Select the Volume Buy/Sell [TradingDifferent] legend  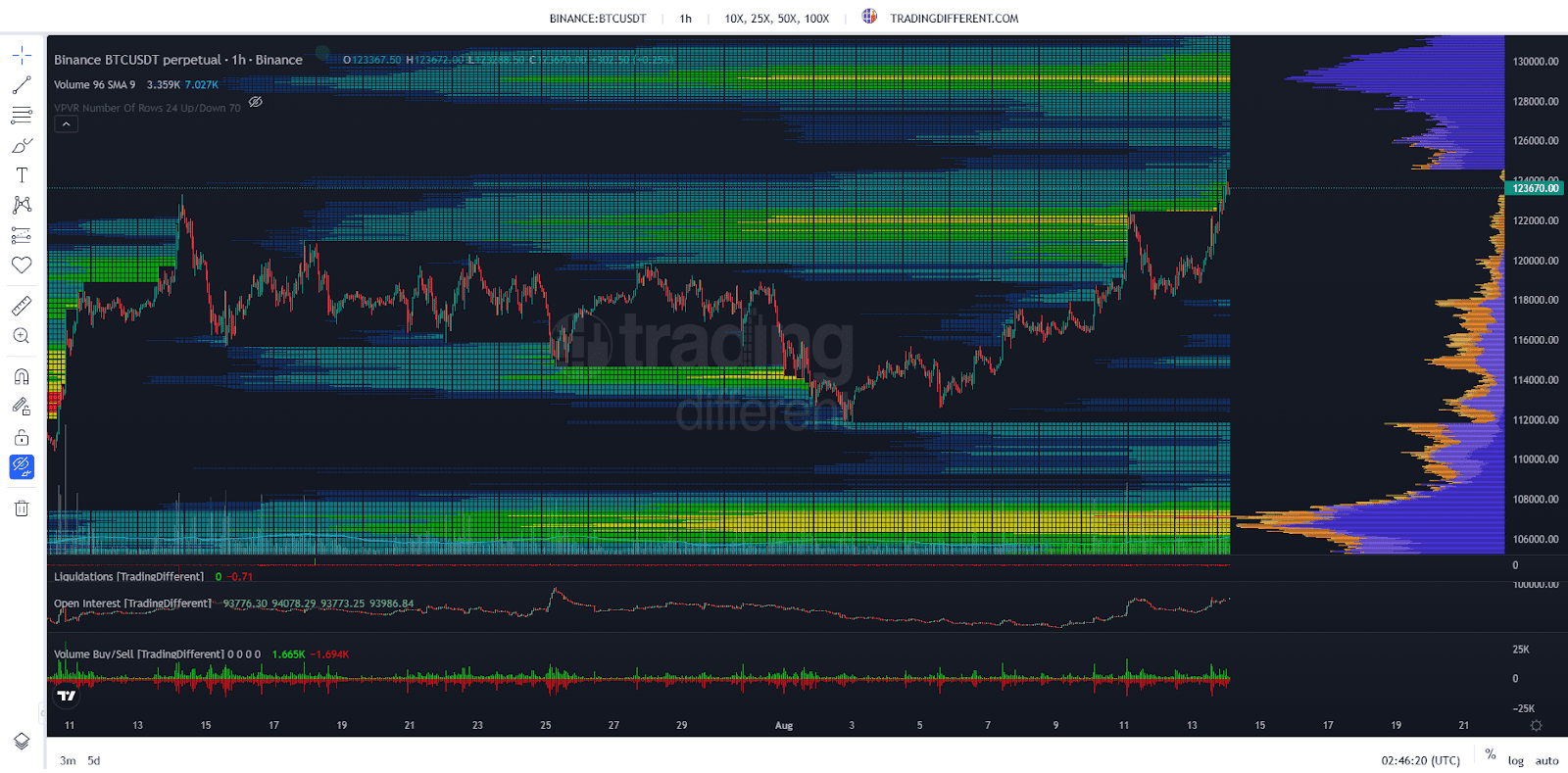coord(138,653)
